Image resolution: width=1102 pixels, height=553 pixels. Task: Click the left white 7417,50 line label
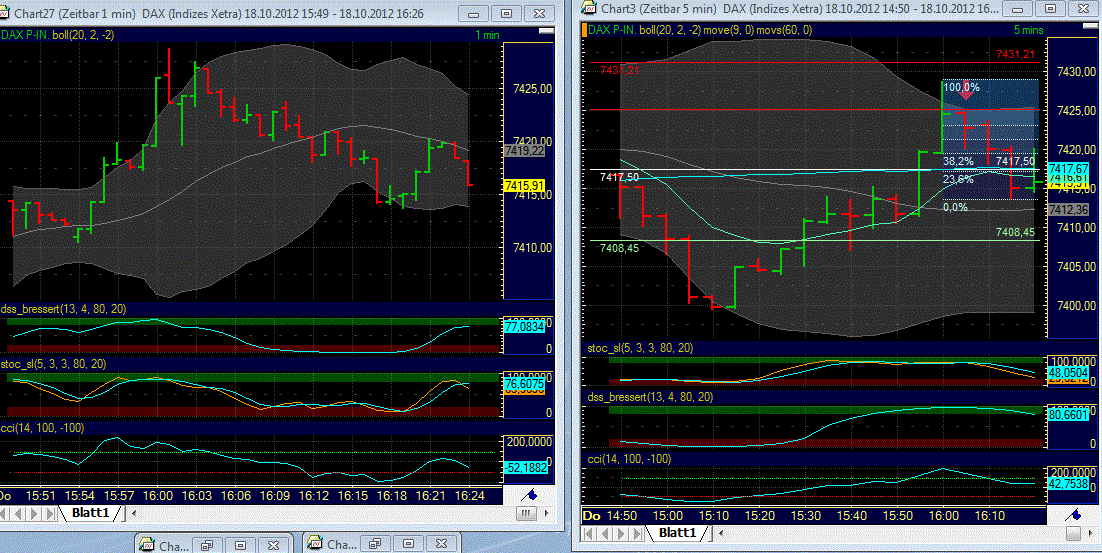click(619, 177)
